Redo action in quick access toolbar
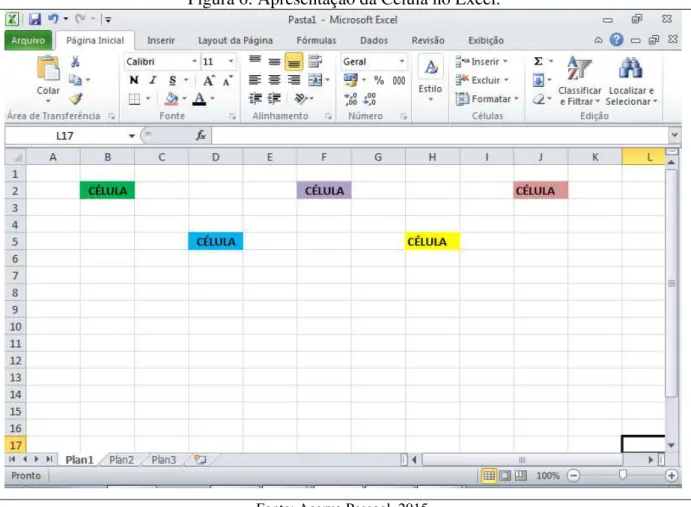 tap(80, 19)
